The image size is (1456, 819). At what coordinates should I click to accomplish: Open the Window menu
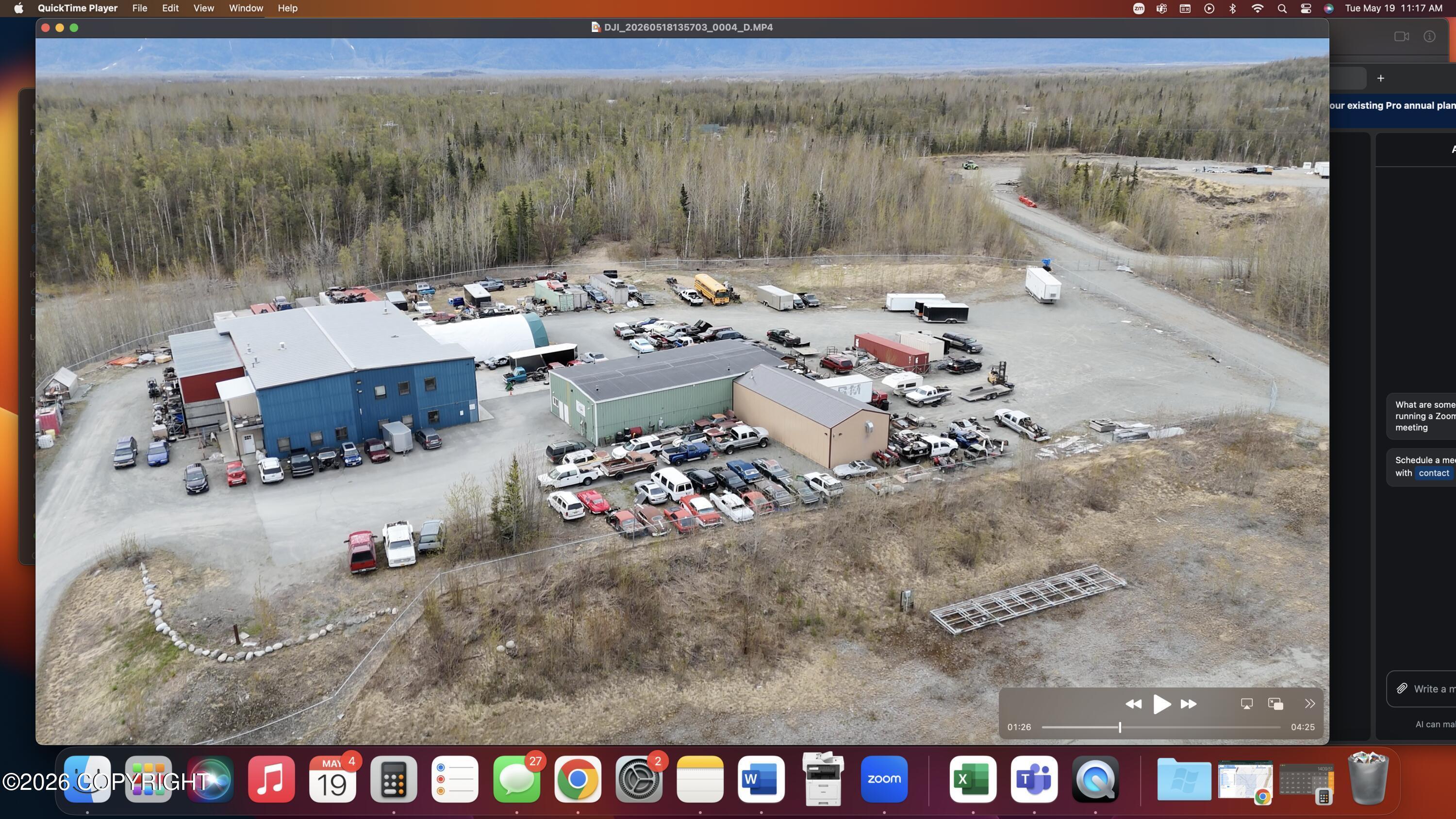click(x=246, y=8)
